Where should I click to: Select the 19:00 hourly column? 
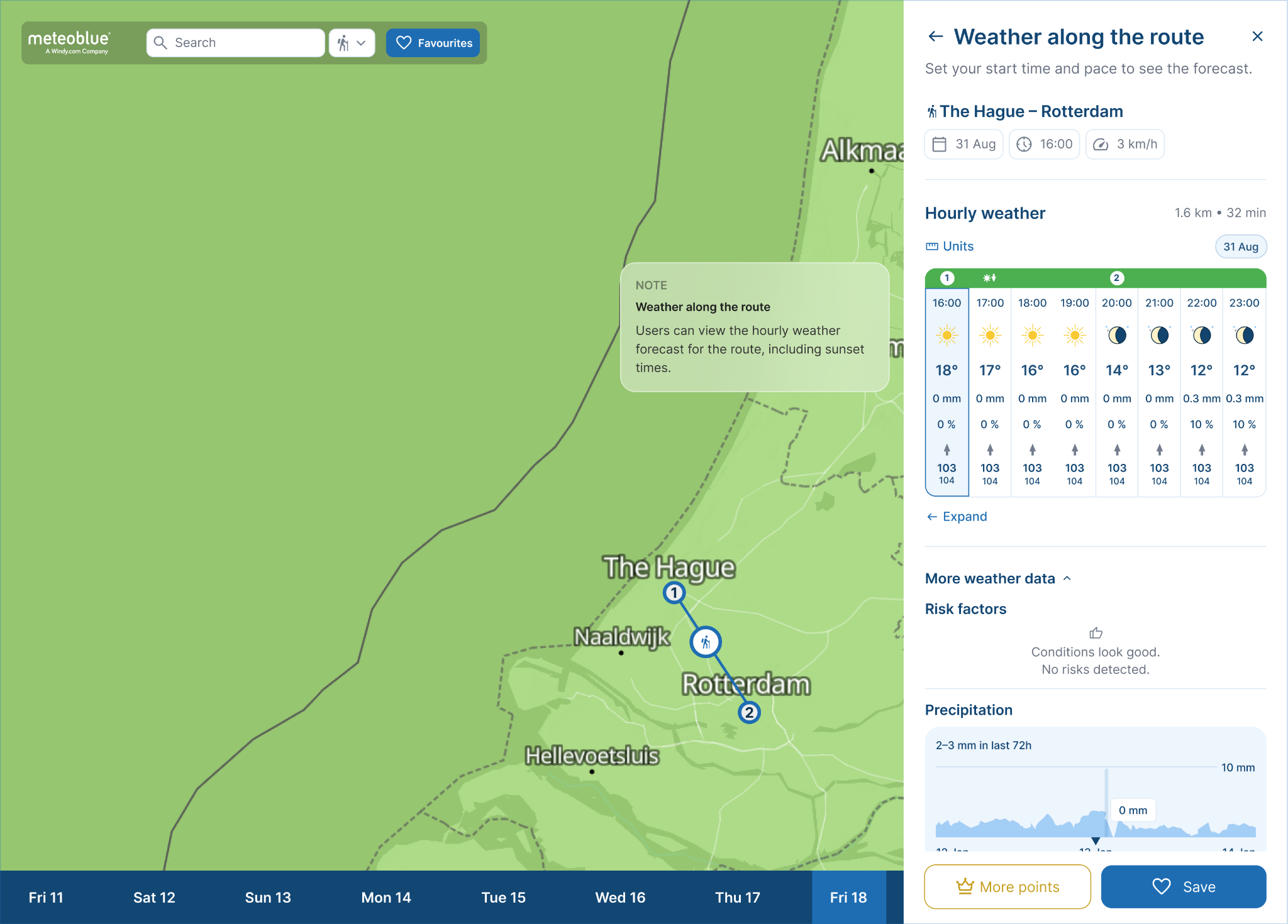[x=1075, y=392]
